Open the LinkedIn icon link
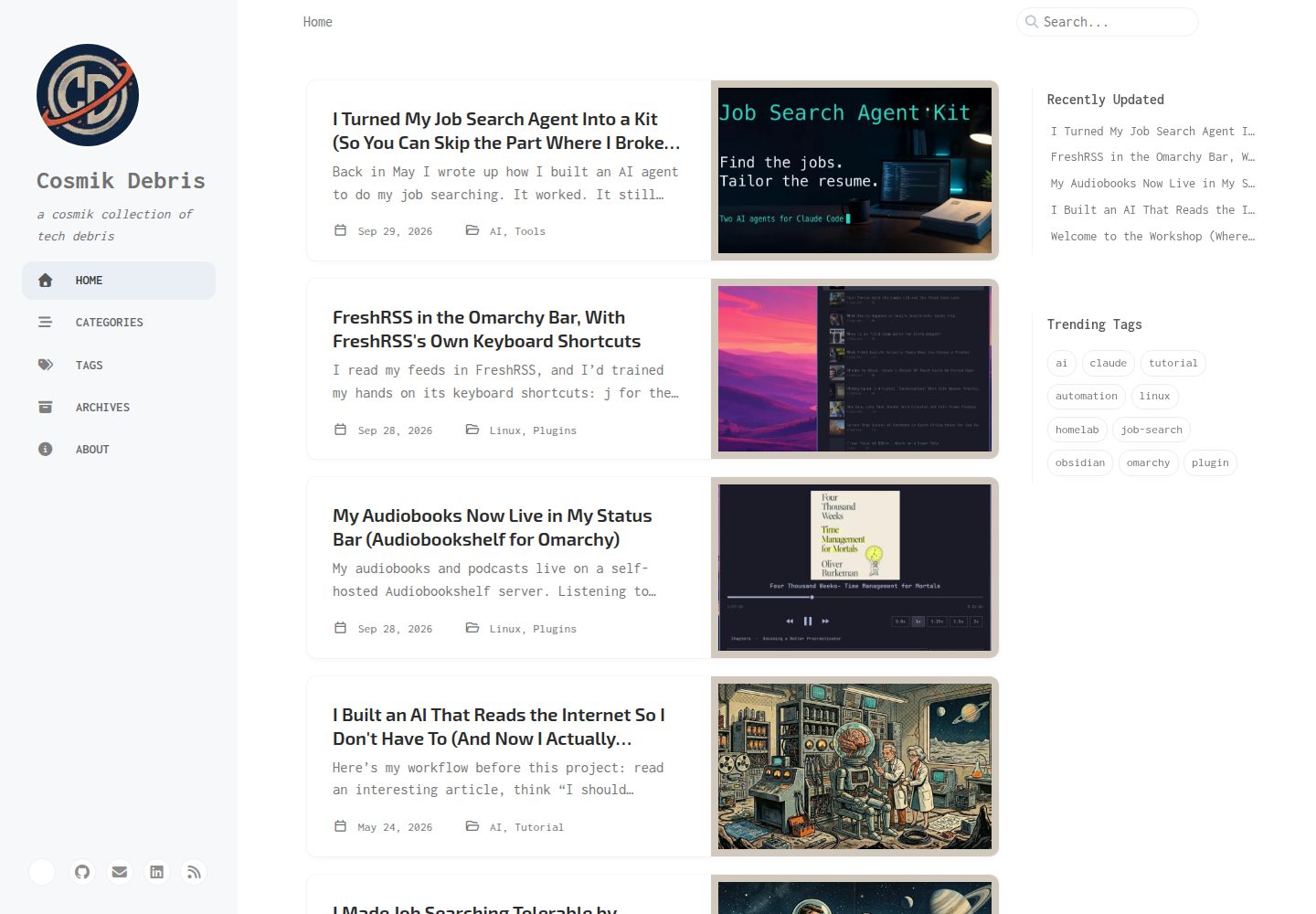Image resolution: width=1316 pixels, height=914 pixels. (x=157, y=872)
